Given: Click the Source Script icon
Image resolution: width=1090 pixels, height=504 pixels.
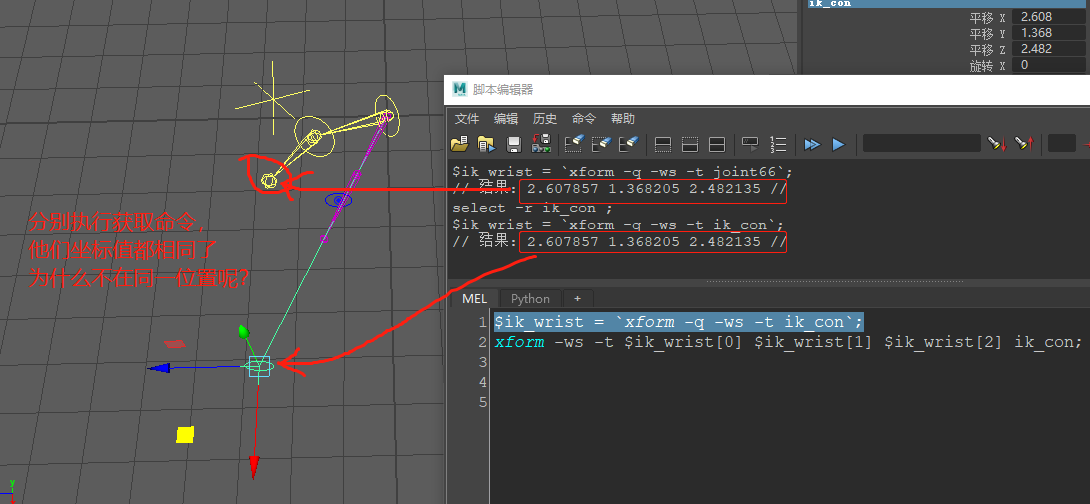Looking at the screenshot, I should pyautogui.click(x=487, y=144).
